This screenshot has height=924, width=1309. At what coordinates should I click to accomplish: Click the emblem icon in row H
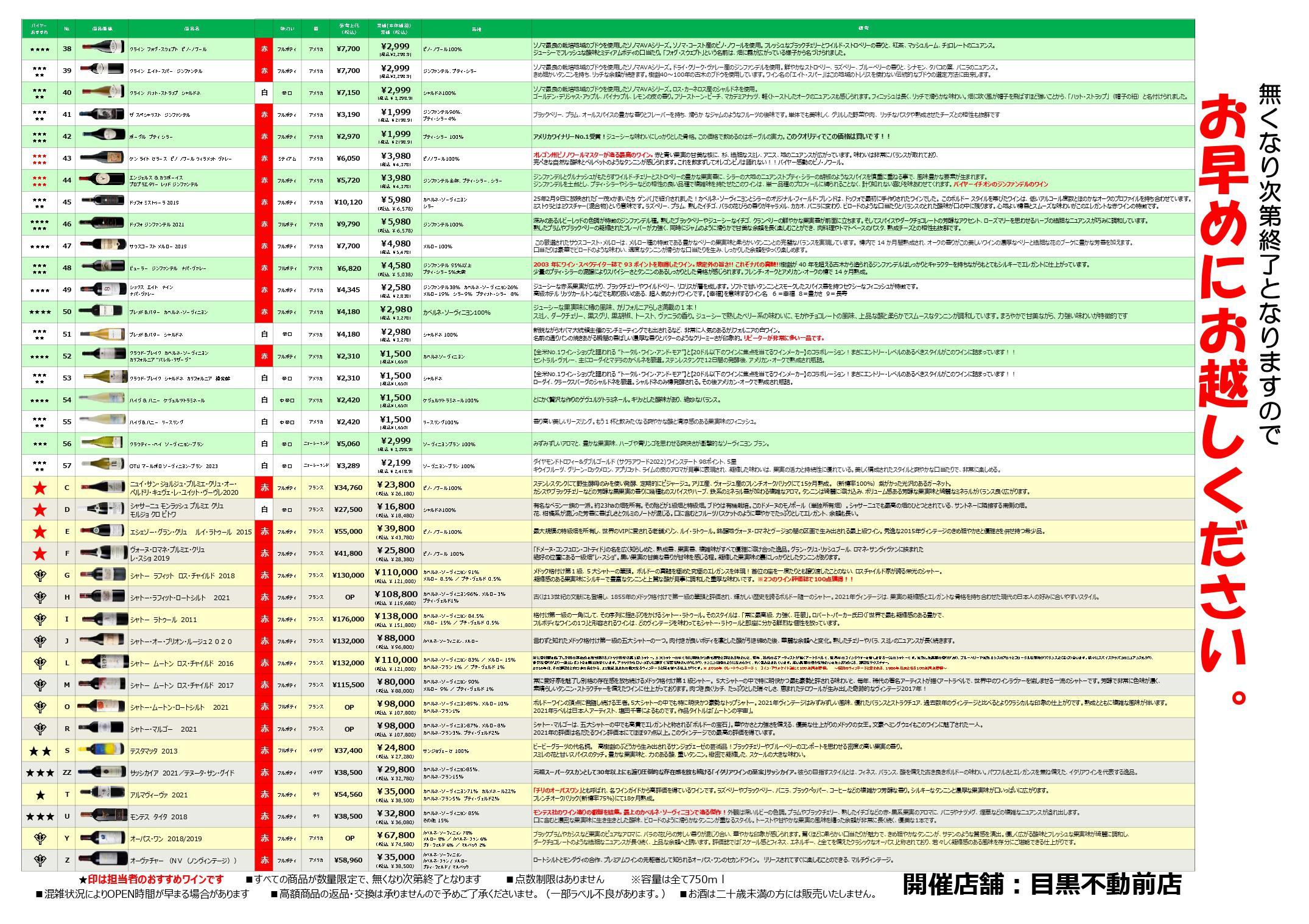pyautogui.click(x=40, y=598)
